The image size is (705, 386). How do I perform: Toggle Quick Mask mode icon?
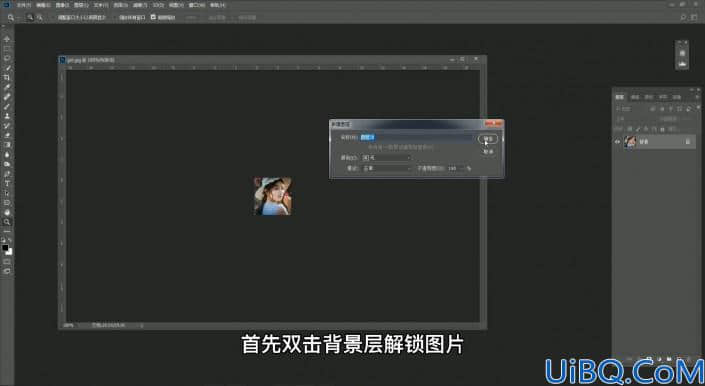click(x=7, y=262)
